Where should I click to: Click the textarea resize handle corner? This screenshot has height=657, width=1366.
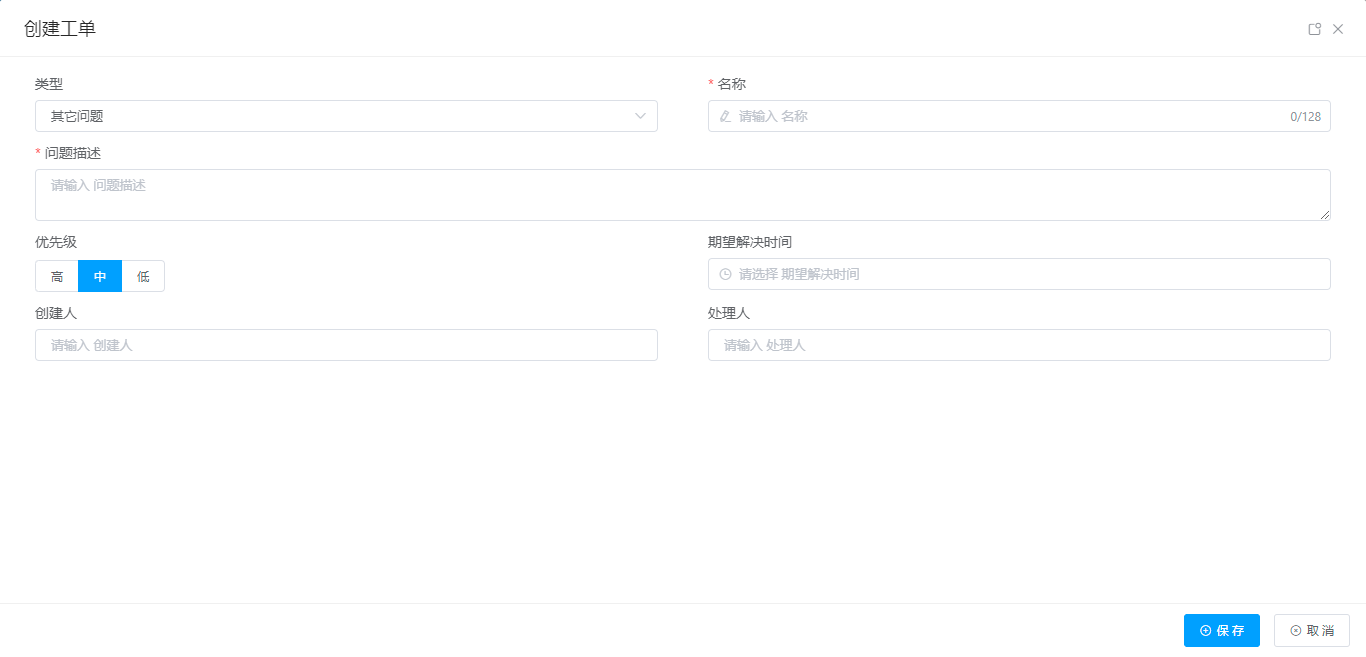click(x=1325, y=215)
